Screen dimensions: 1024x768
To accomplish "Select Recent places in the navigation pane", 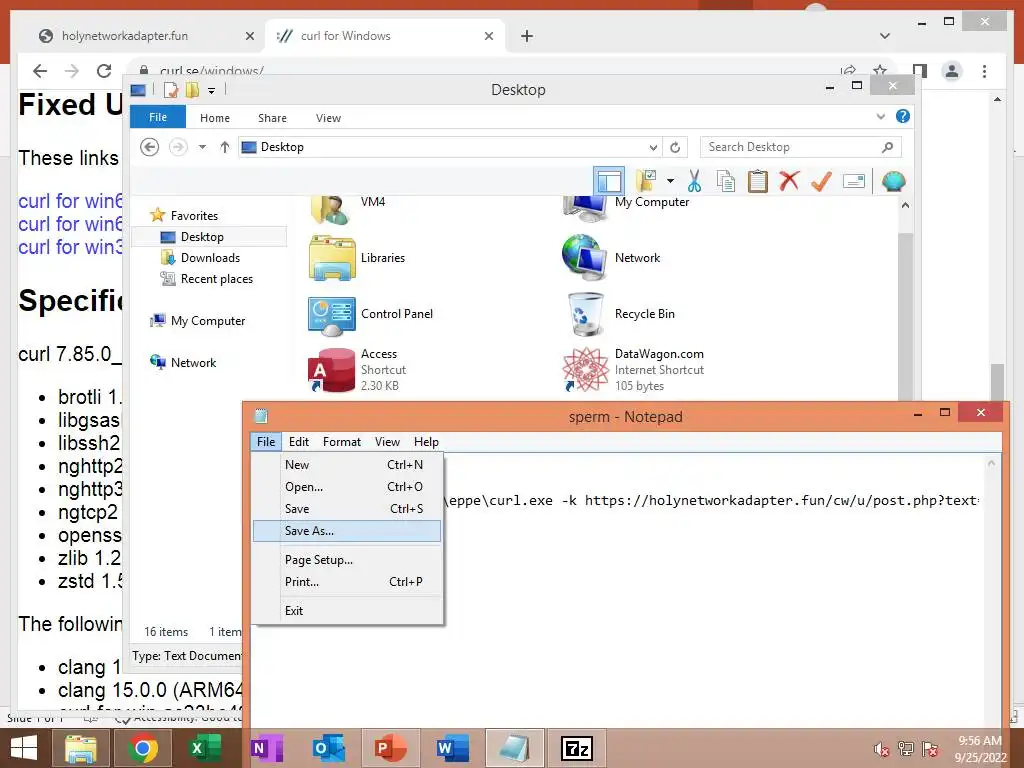I will click(x=217, y=279).
